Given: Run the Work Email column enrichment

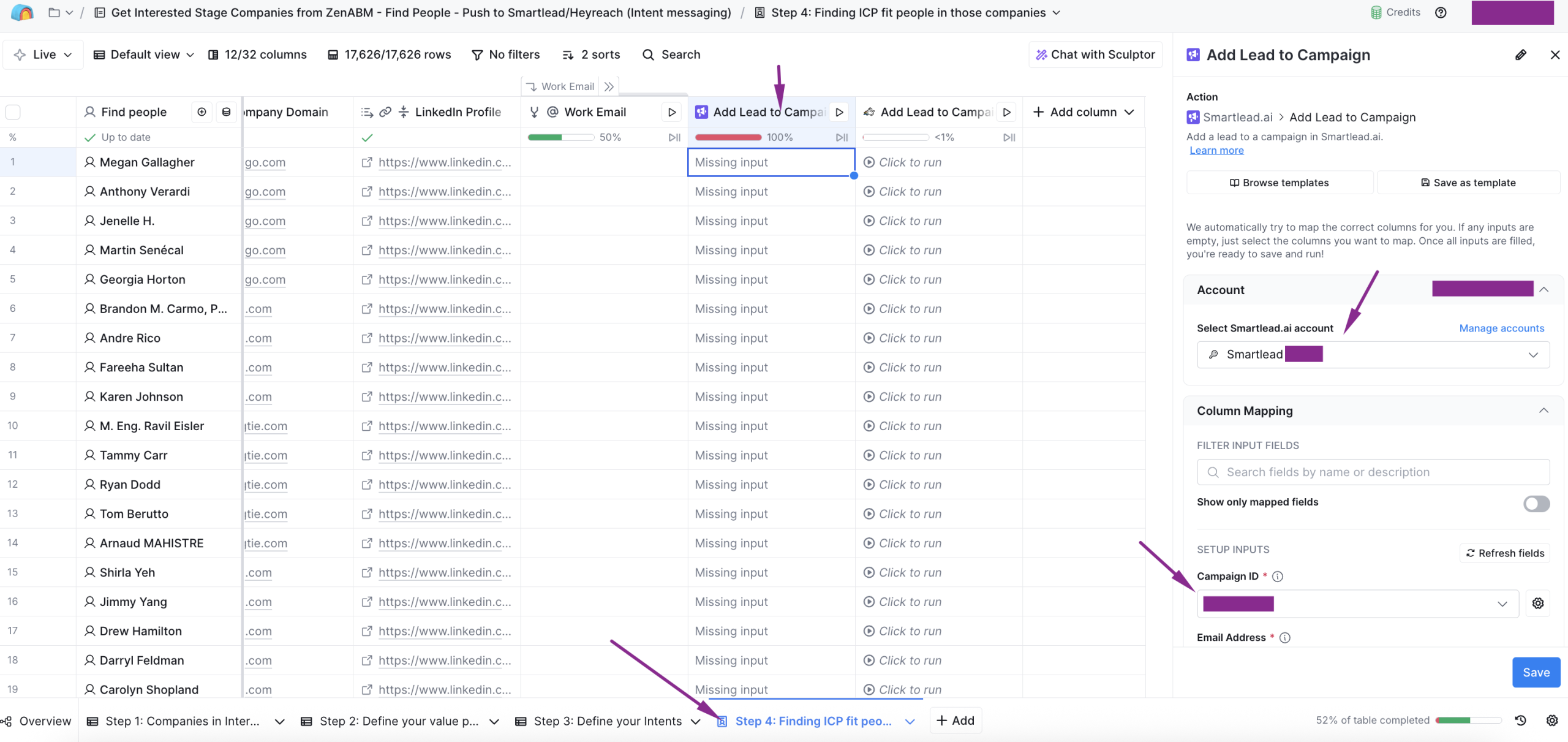Looking at the screenshot, I should [x=671, y=112].
